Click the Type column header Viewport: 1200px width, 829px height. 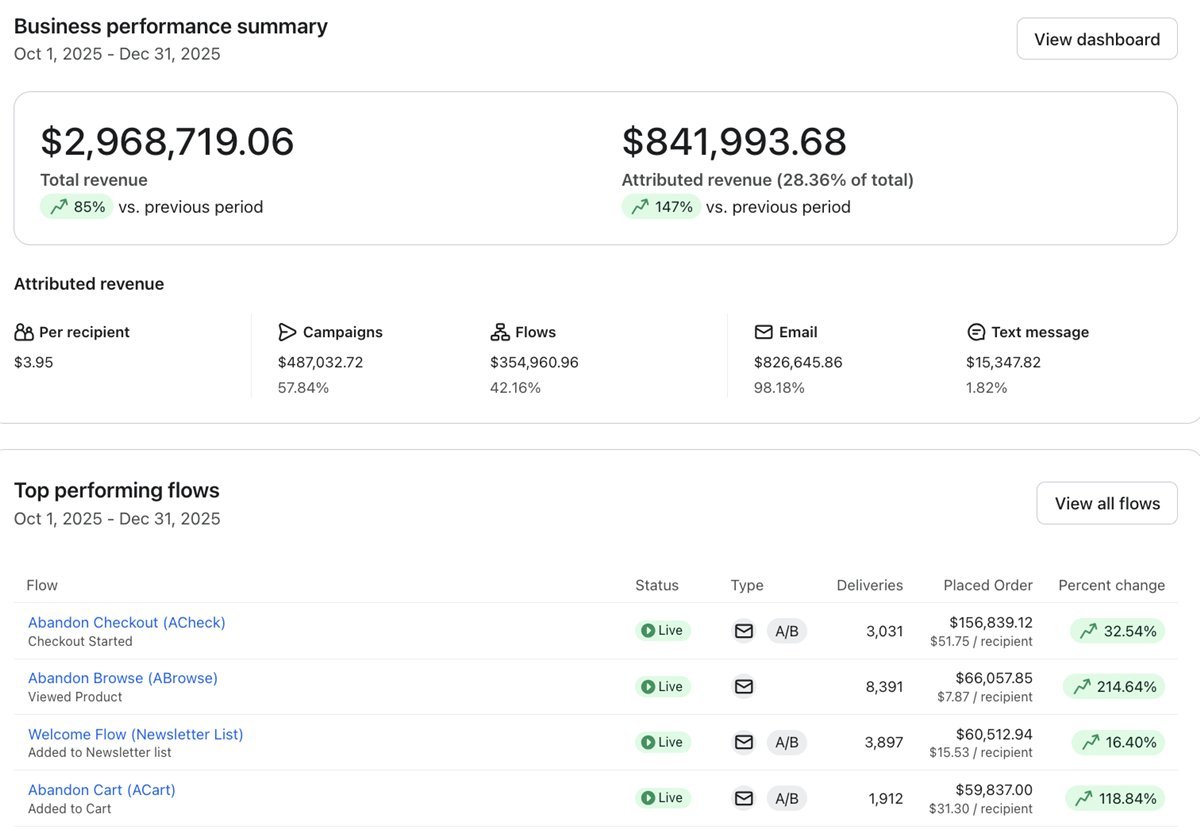[747, 585]
